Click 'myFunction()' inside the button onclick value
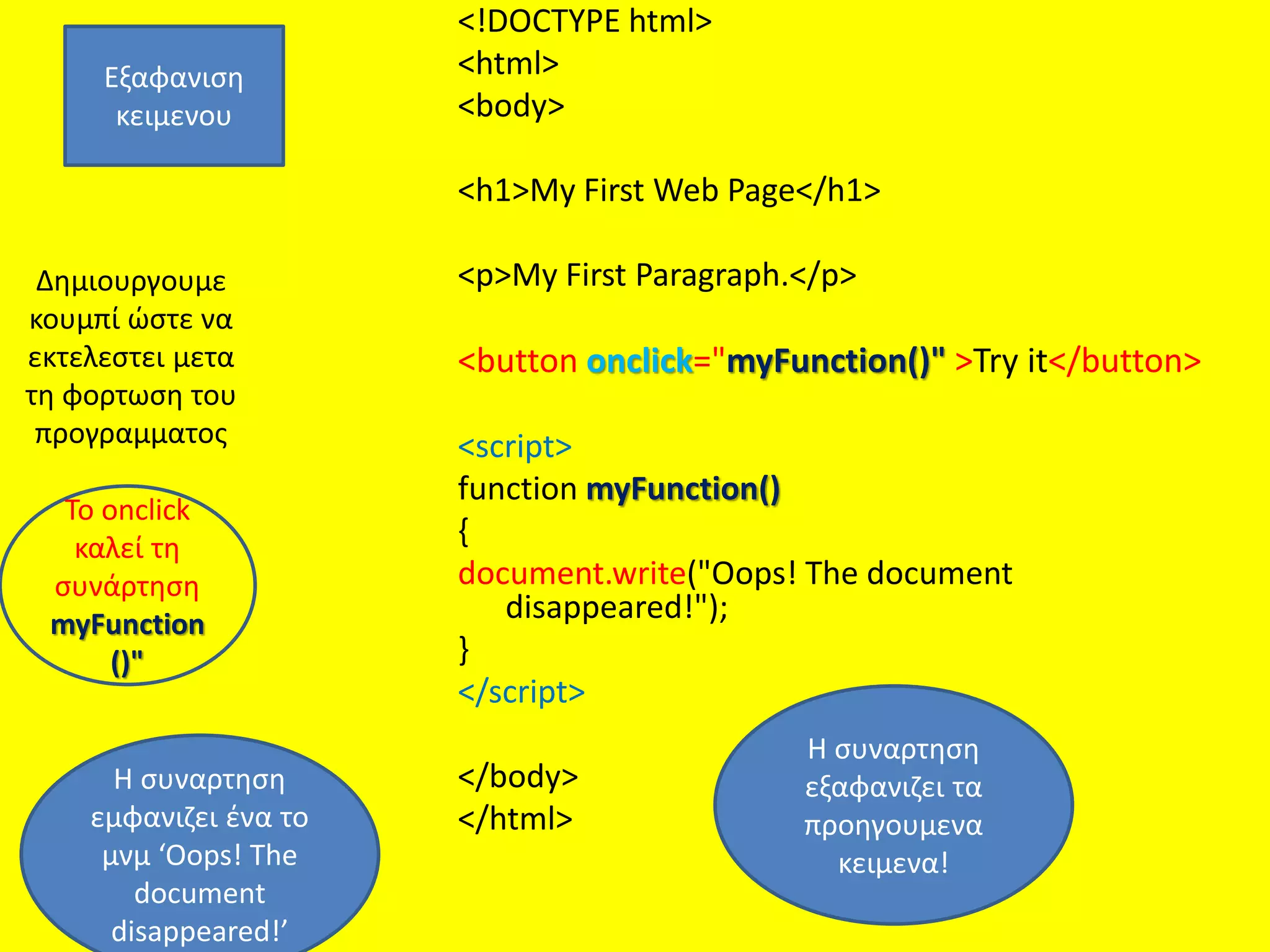This screenshot has width=1270, height=952. click(x=828, y=361)
